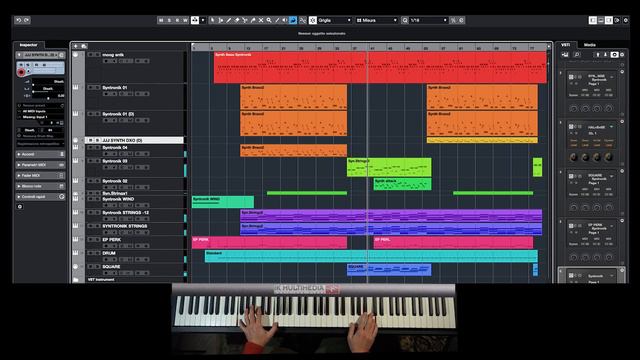This screenshot has width=640, height=360.
Task: Click the Add Track plus button
Action: [x=76, y=46]
